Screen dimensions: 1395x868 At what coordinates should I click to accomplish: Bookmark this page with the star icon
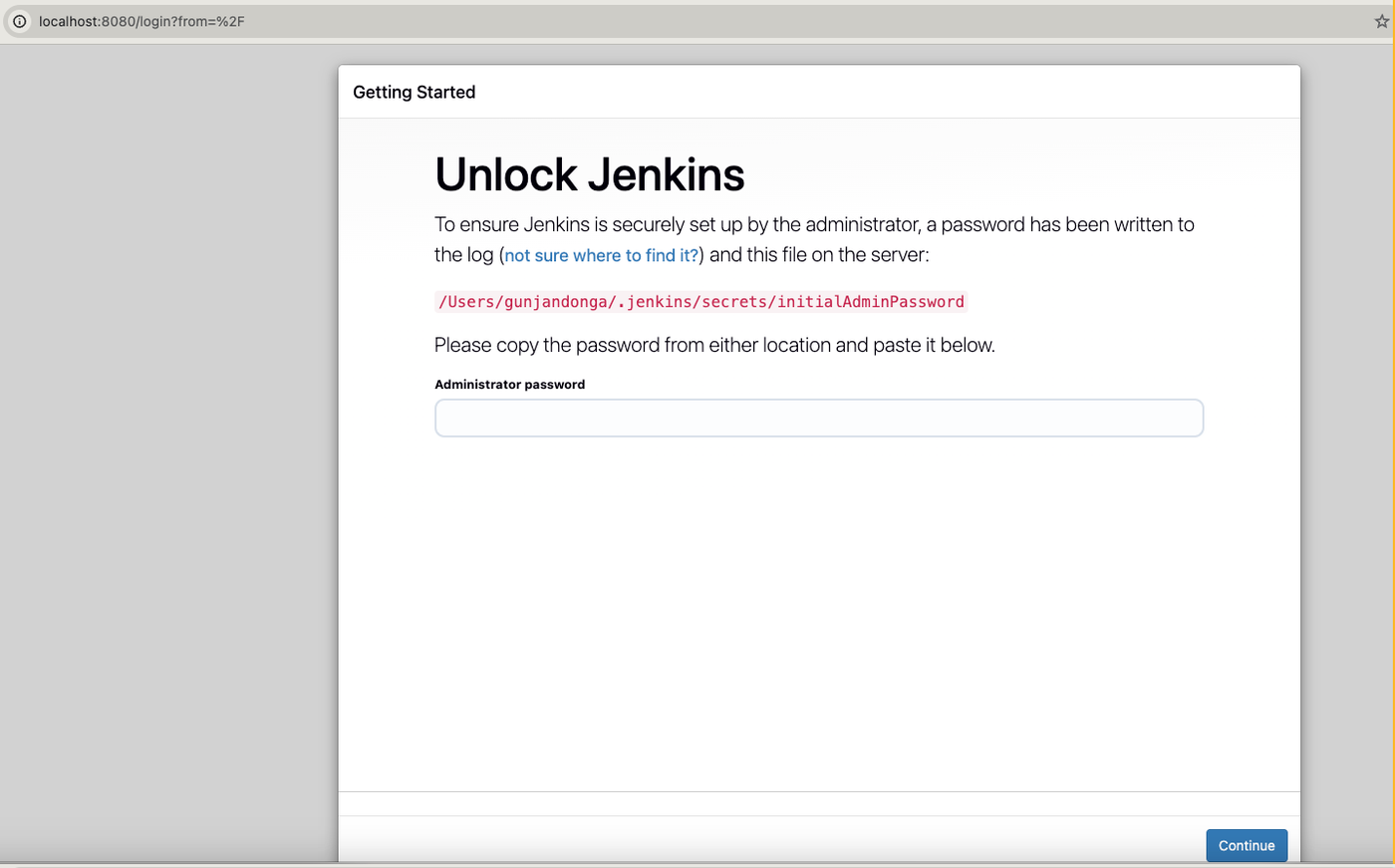pos(1382,21)
